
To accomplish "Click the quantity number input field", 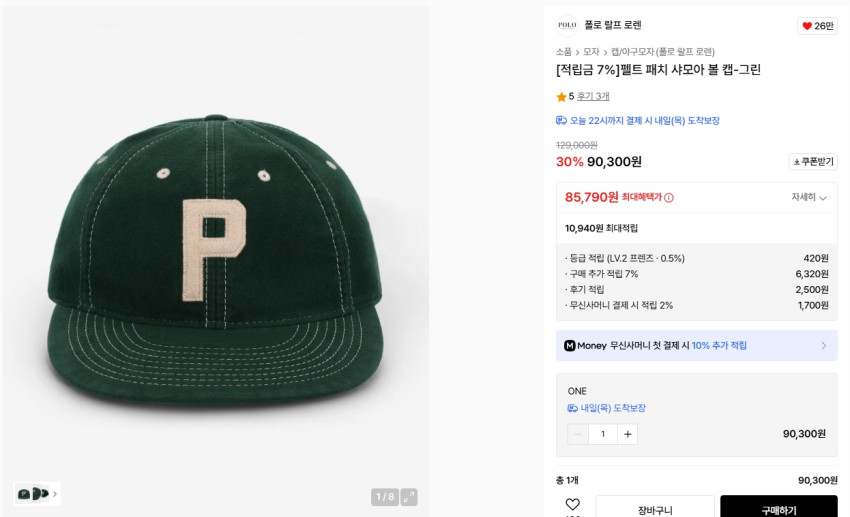I will (x=602, y=434).
